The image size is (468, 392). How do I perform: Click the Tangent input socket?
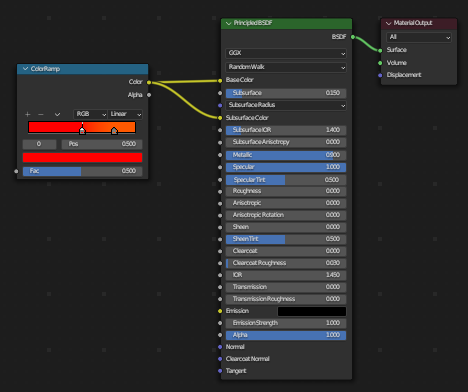[x=220, y=371]
